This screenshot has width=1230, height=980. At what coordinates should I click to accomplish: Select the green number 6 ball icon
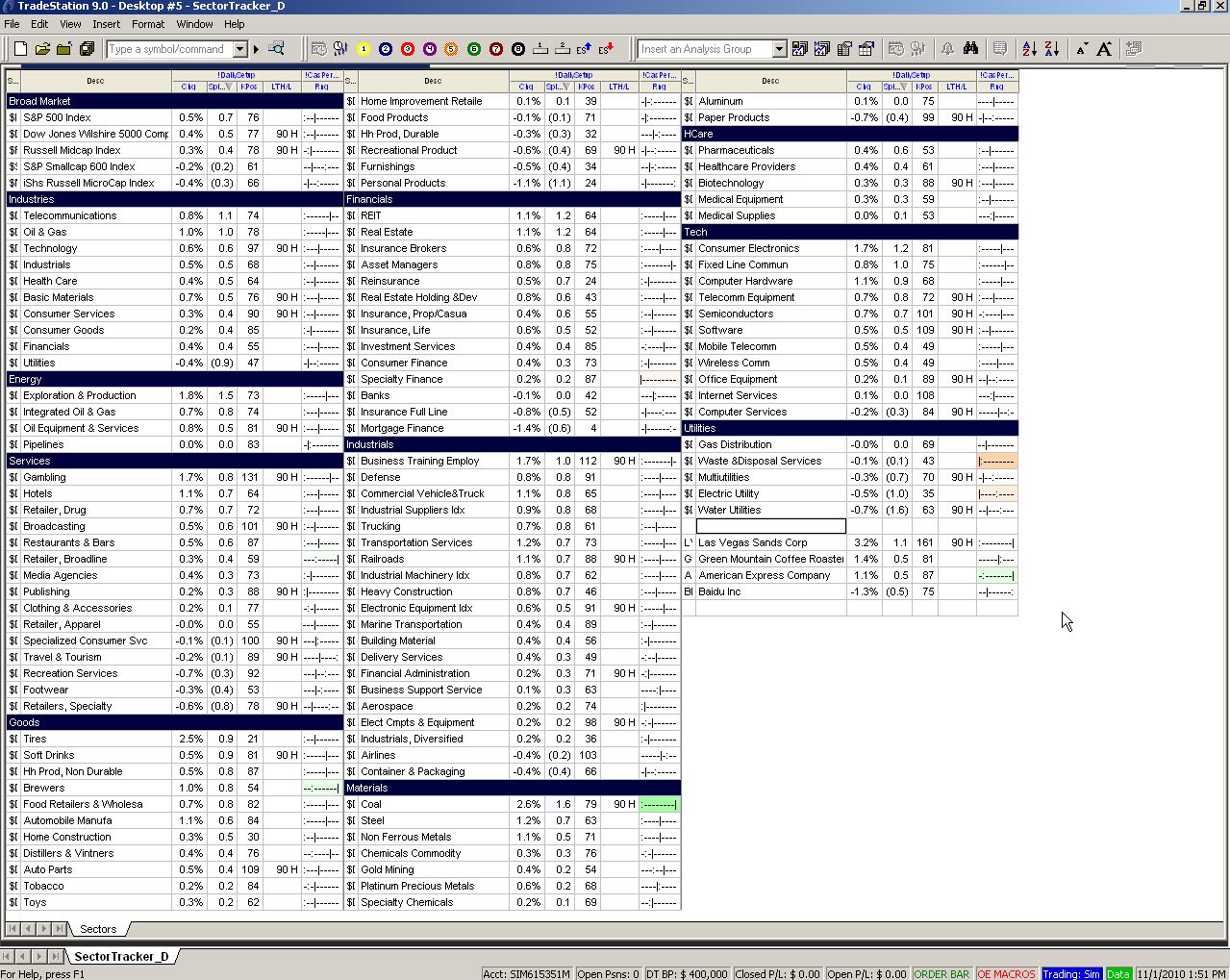coord(474,49)
